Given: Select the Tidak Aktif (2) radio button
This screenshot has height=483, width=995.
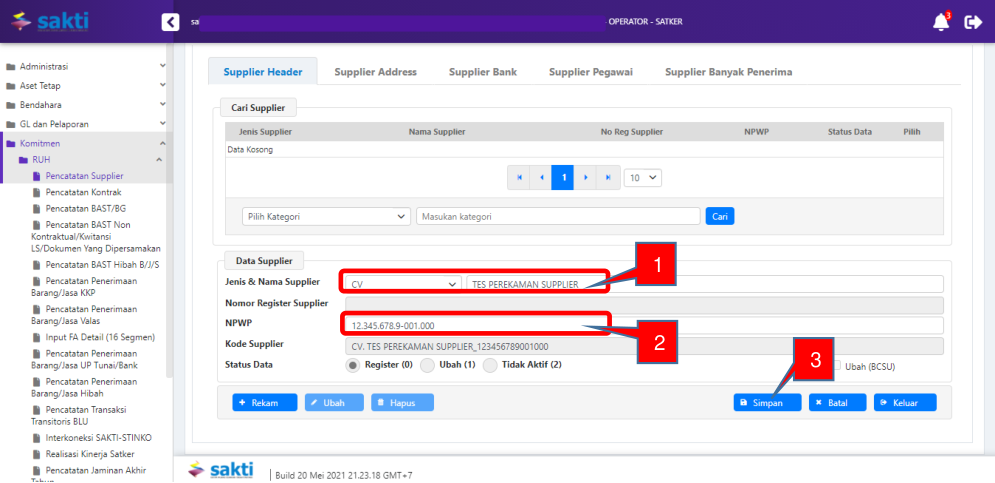Looking at the screenshot, I should point(490,365).
